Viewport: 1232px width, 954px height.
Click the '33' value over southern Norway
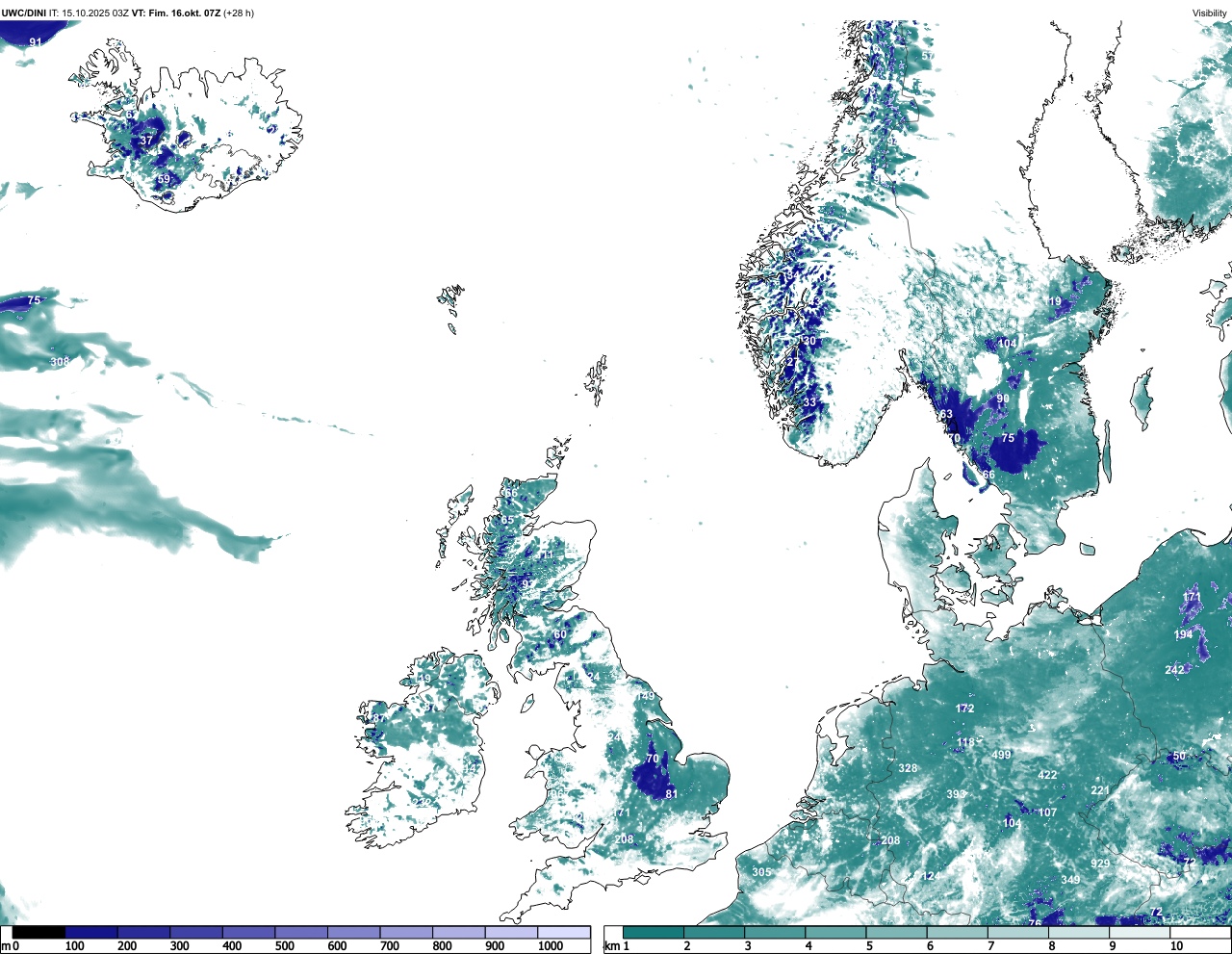click(809, 402)
